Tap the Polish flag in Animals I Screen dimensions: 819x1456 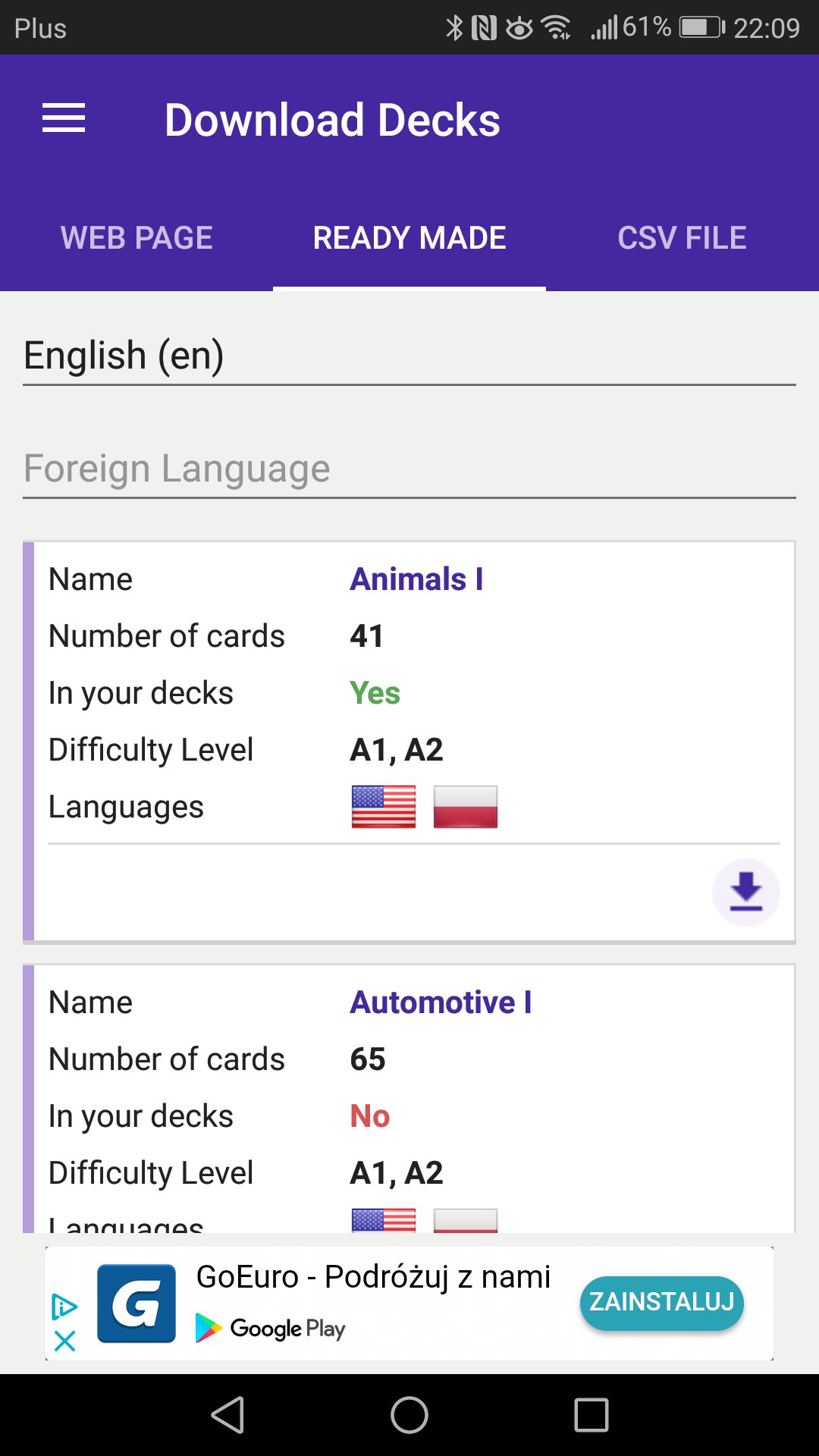[465, 806]
